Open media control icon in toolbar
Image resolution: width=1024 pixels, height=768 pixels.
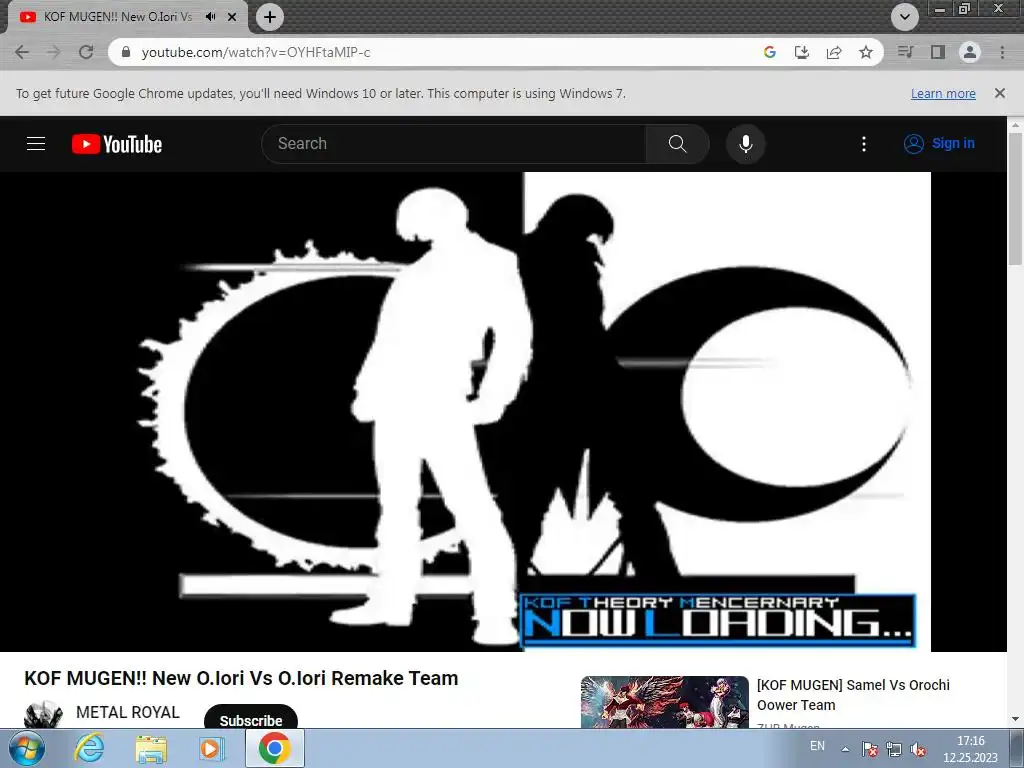pos(905,52)
